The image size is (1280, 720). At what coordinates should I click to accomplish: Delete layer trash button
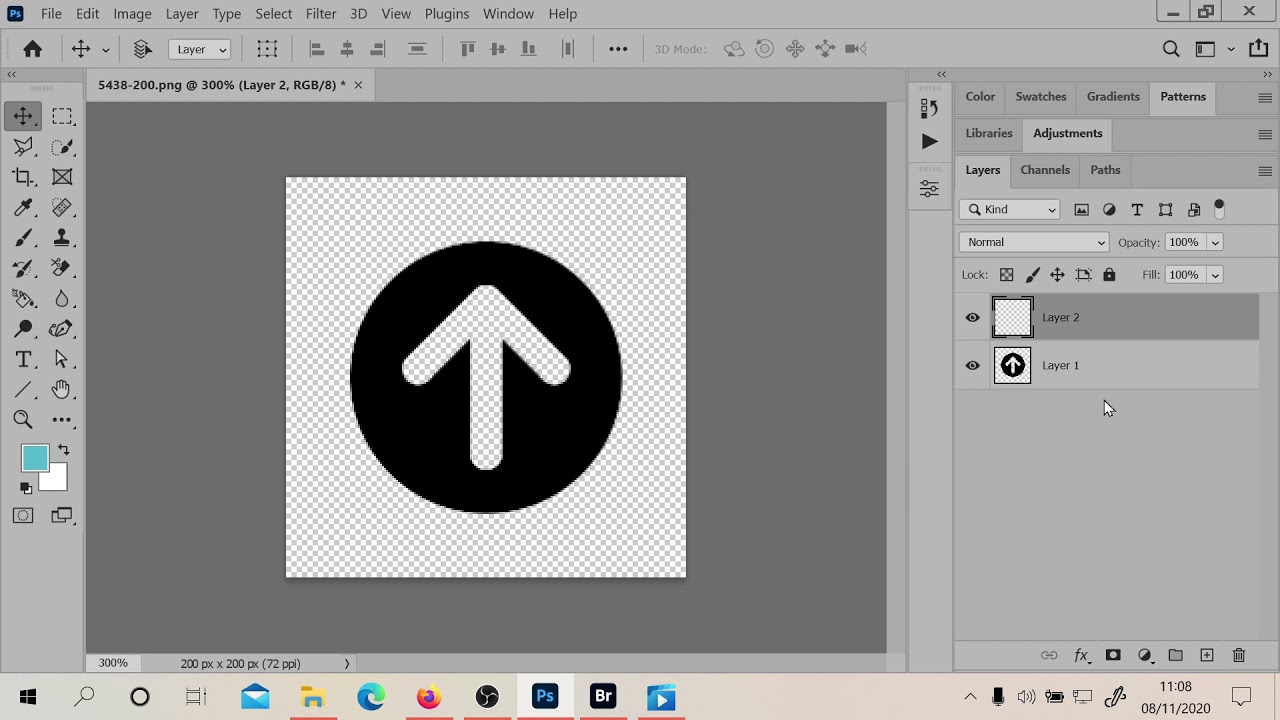click(1239, 656)
